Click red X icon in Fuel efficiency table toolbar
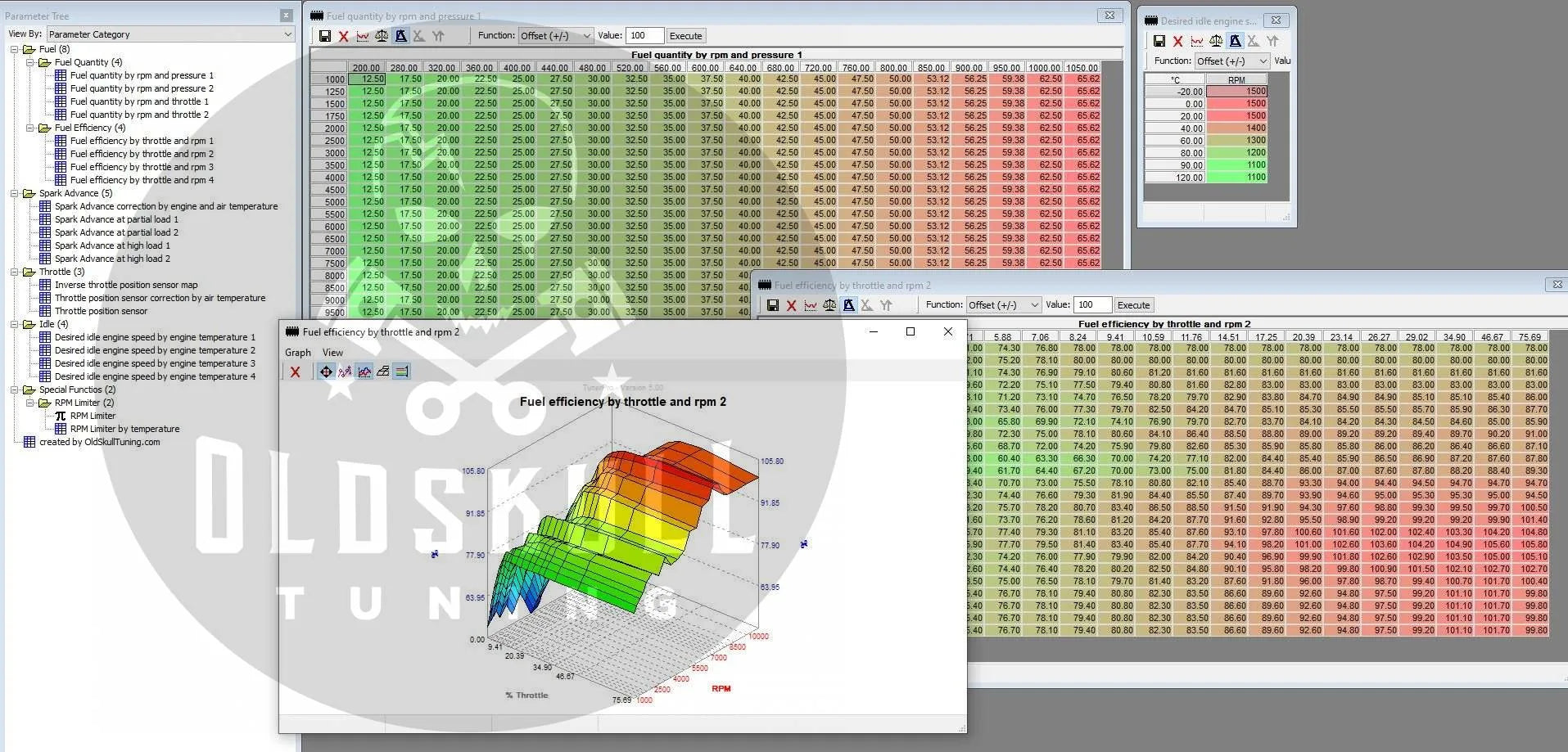This screenshot has height=752, width=1568. [791, 305]
